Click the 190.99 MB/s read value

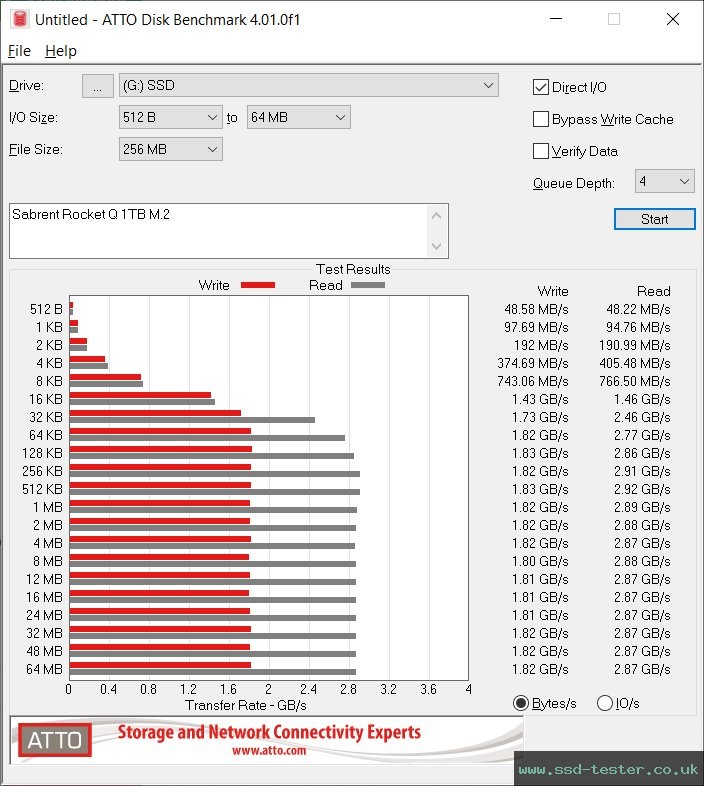coord(634,345)
